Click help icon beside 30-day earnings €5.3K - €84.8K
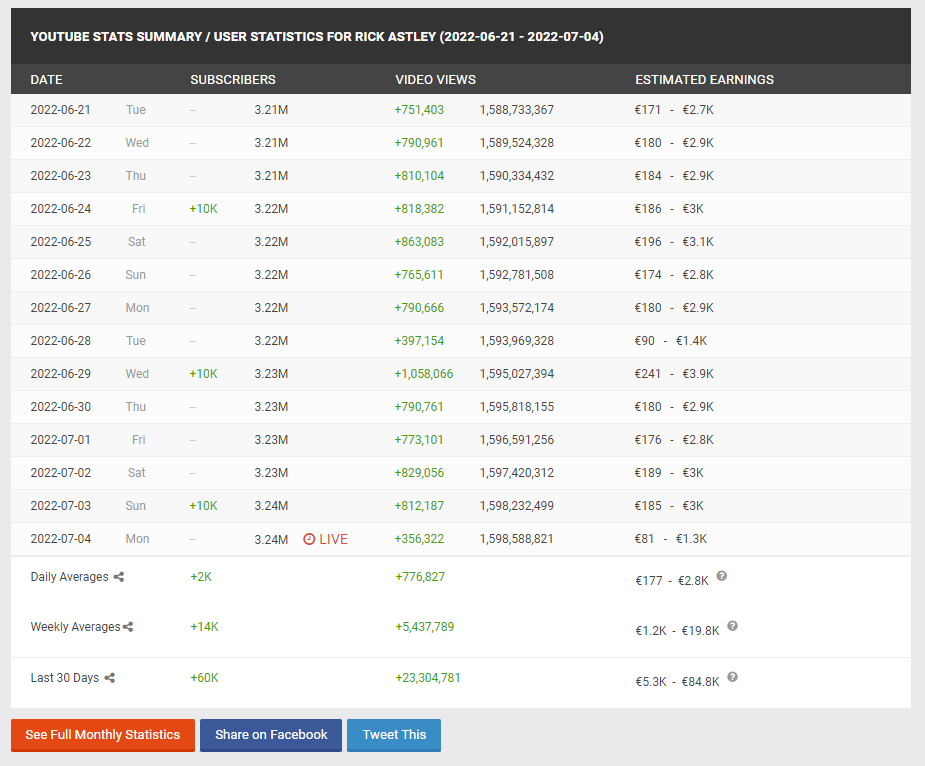This screenshot has height=766, width=925. pyautogui.click(x=732, y=677)
